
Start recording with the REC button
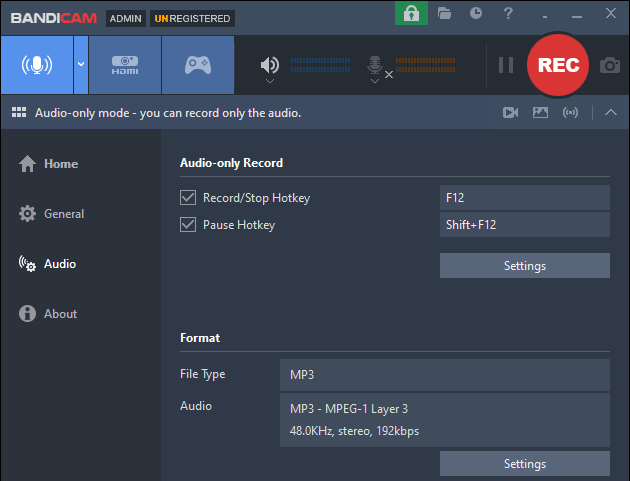click(x=558, y=65)
